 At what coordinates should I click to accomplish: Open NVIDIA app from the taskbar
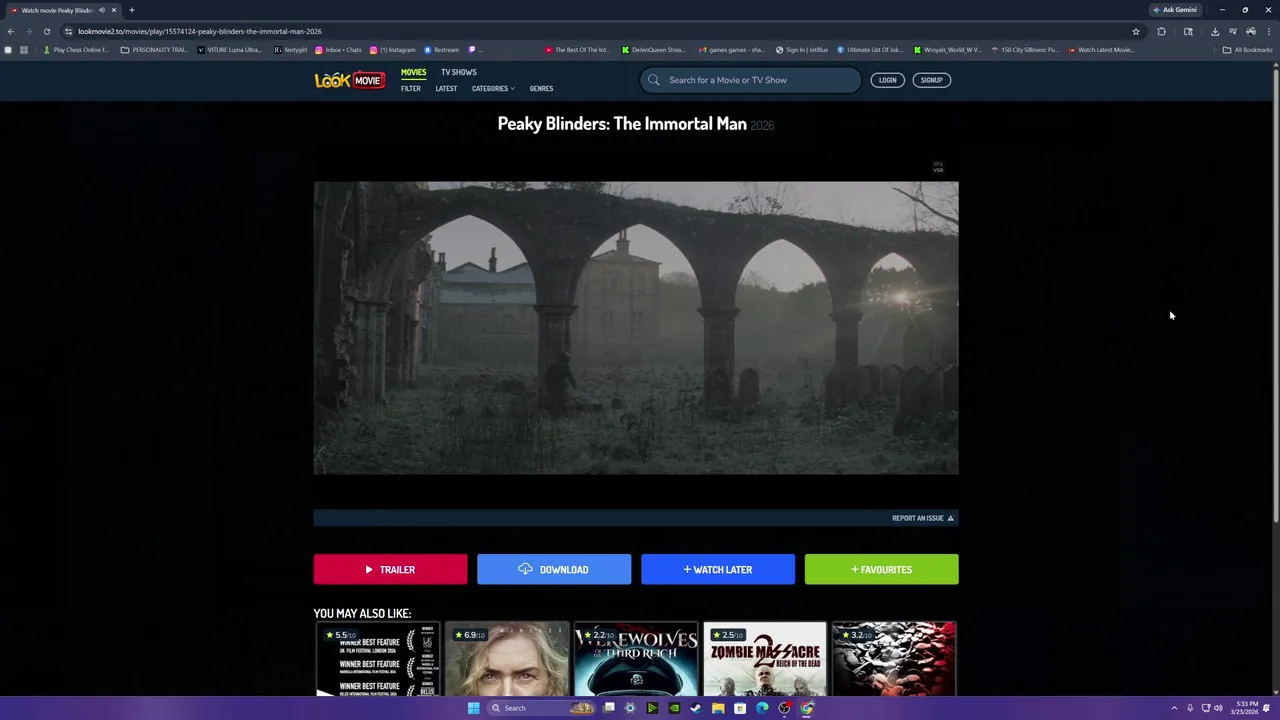[x=674, y=708]
